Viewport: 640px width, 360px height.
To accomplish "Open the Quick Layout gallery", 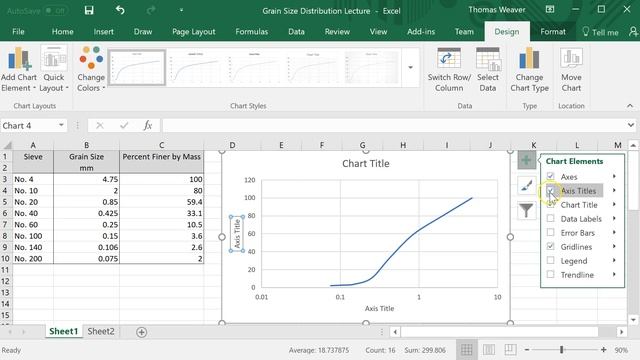I will 54,69.
